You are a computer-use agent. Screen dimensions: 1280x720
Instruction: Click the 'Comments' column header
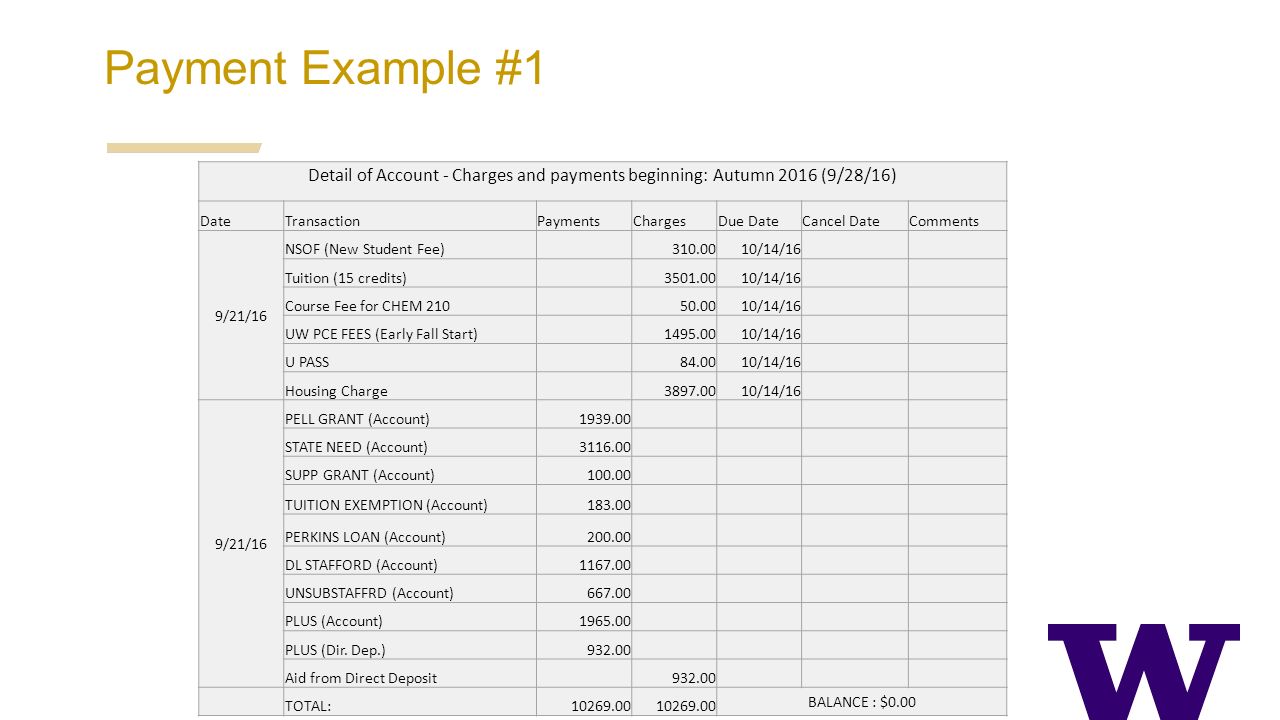tap(944, 221)
